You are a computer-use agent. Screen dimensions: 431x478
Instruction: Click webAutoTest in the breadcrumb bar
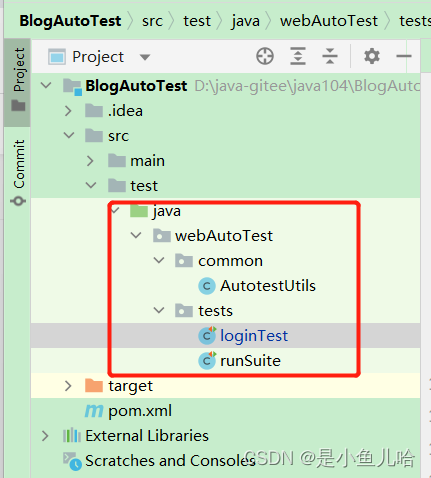329,21
